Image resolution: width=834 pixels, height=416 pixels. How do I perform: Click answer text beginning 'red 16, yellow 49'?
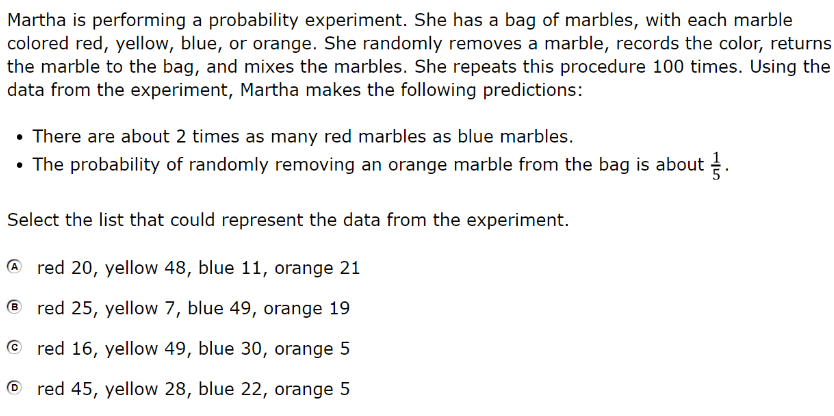tap(193, 349)
